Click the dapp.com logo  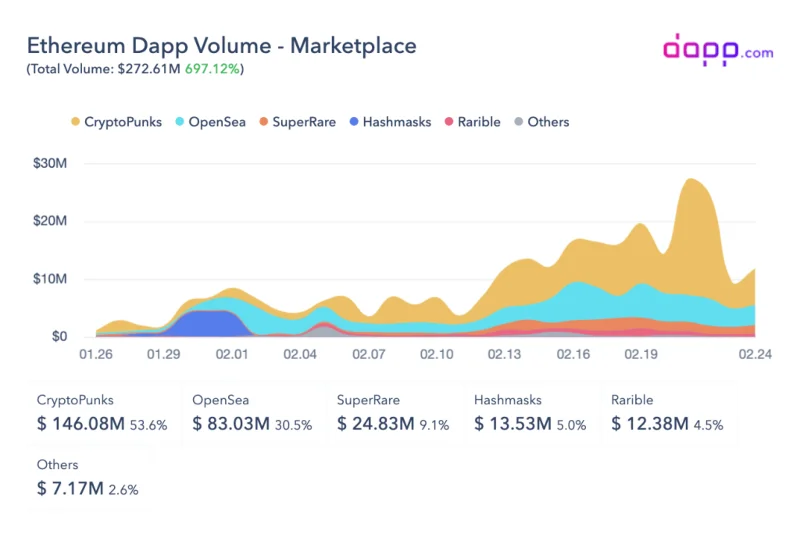tap(718, 50)
